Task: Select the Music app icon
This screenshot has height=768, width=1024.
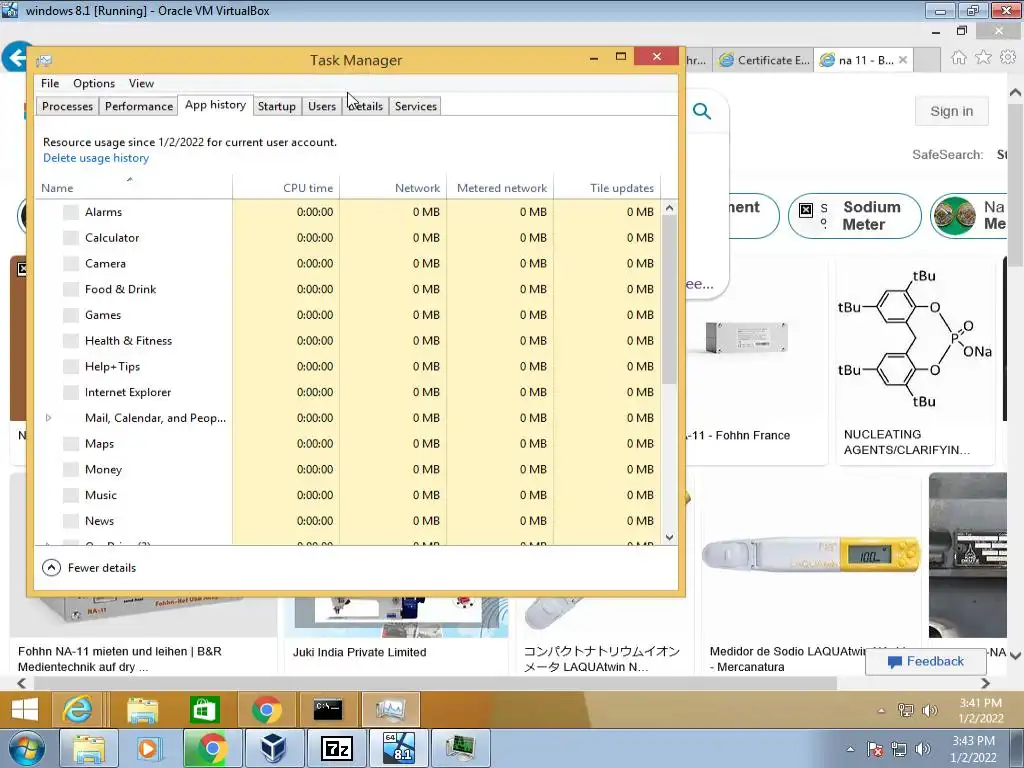Action: point(71,495)
